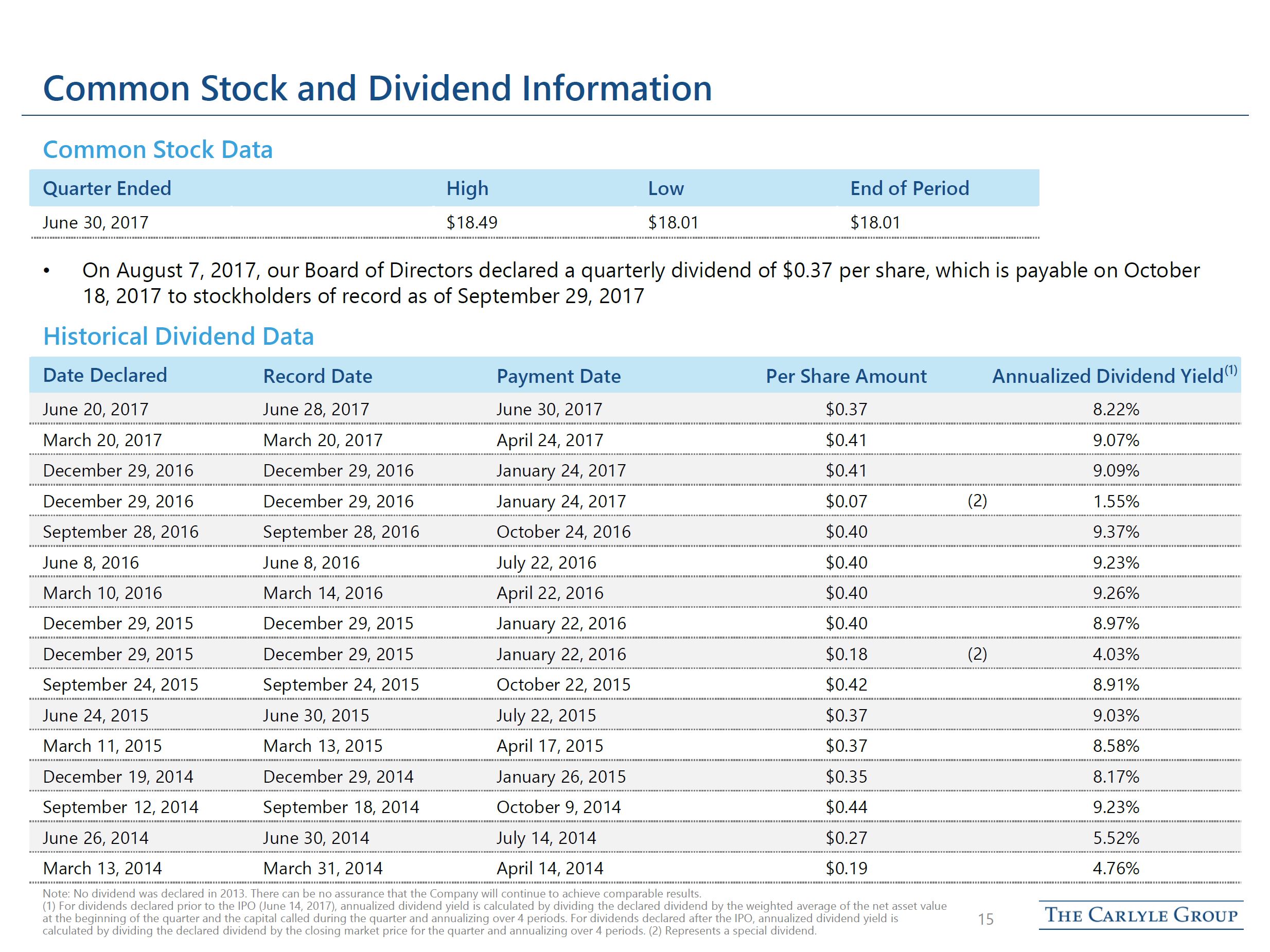Select the 'September 28, 2016' declared date

click(x=120, y=532)
